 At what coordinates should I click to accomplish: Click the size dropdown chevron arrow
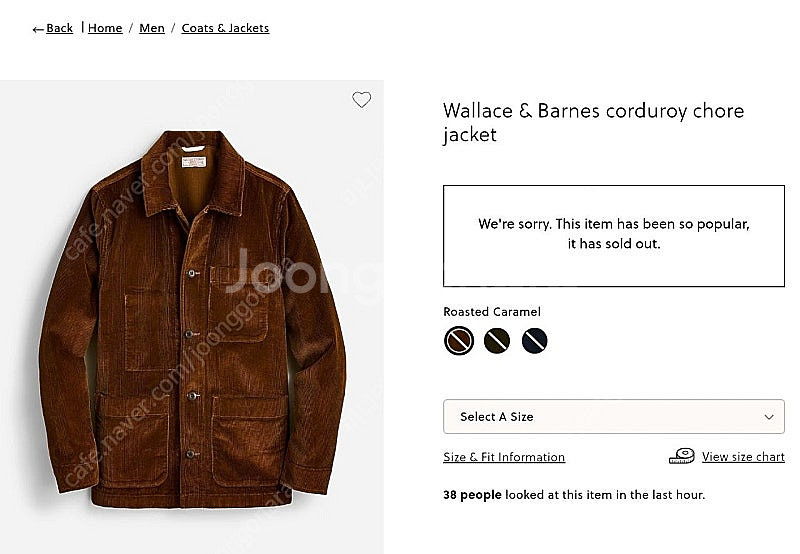(768, 417)
